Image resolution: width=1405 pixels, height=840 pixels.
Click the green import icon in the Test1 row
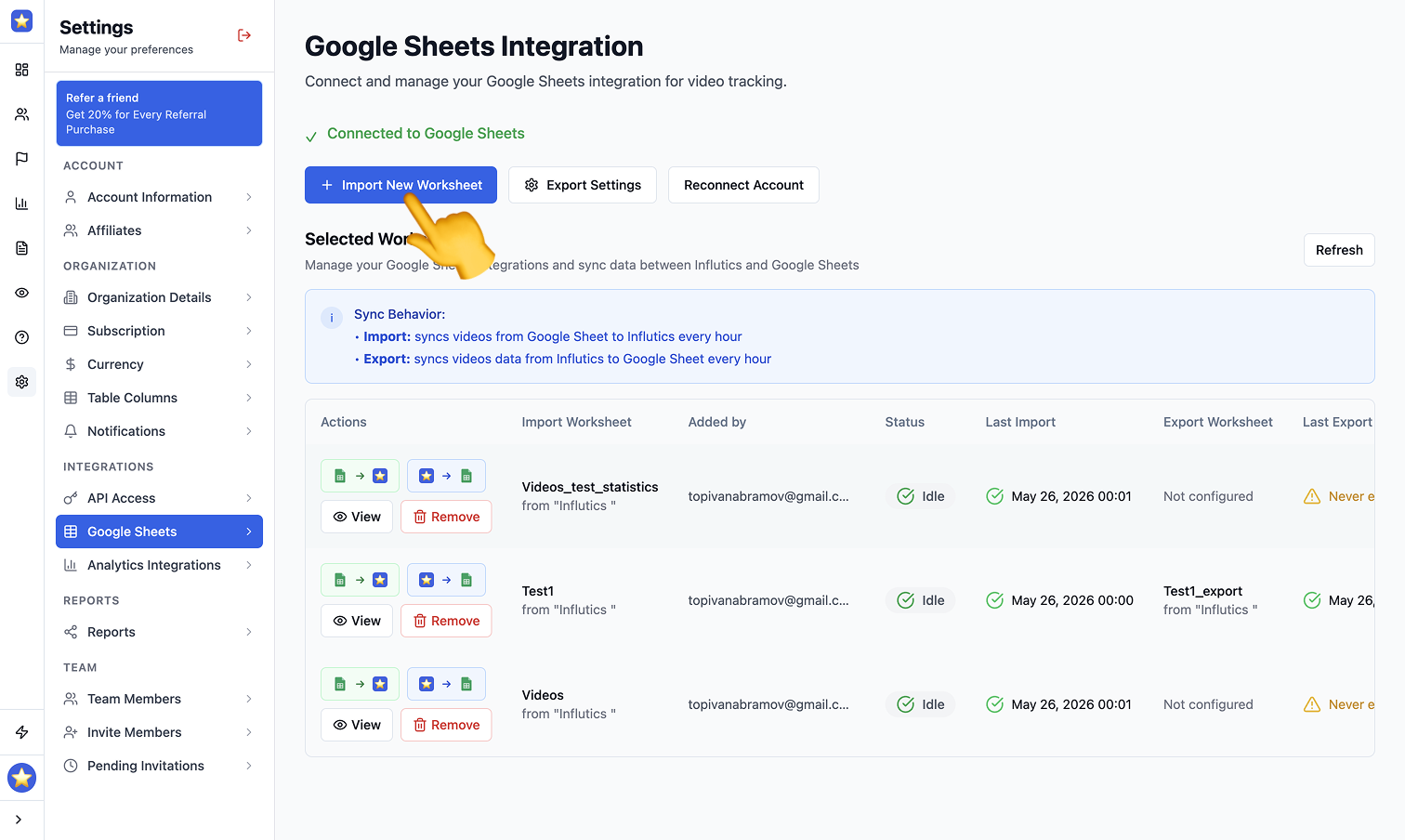(360, 580)
